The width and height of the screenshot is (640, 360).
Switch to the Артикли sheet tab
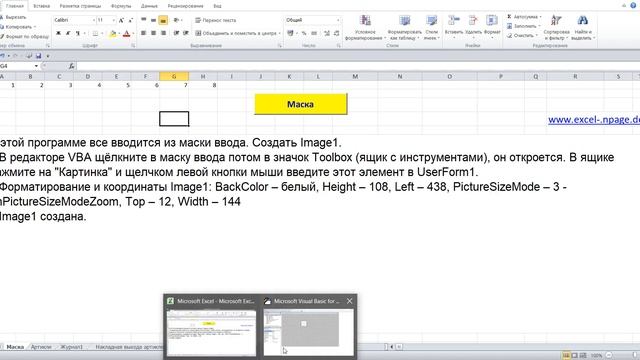point(41,347)
